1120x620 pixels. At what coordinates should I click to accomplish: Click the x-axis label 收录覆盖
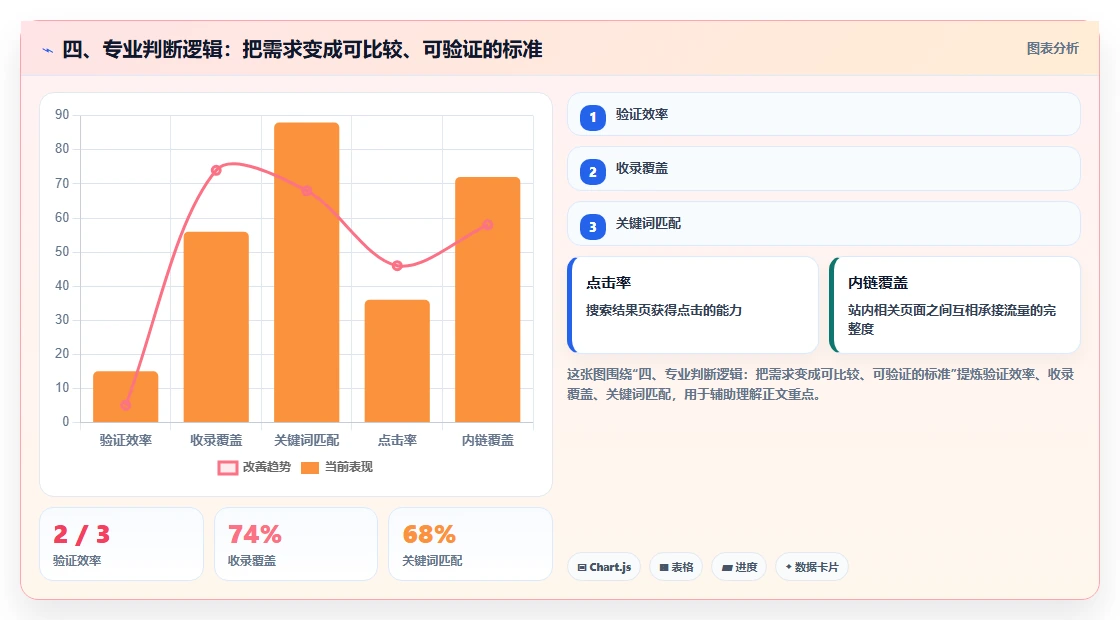click(216, 440)
